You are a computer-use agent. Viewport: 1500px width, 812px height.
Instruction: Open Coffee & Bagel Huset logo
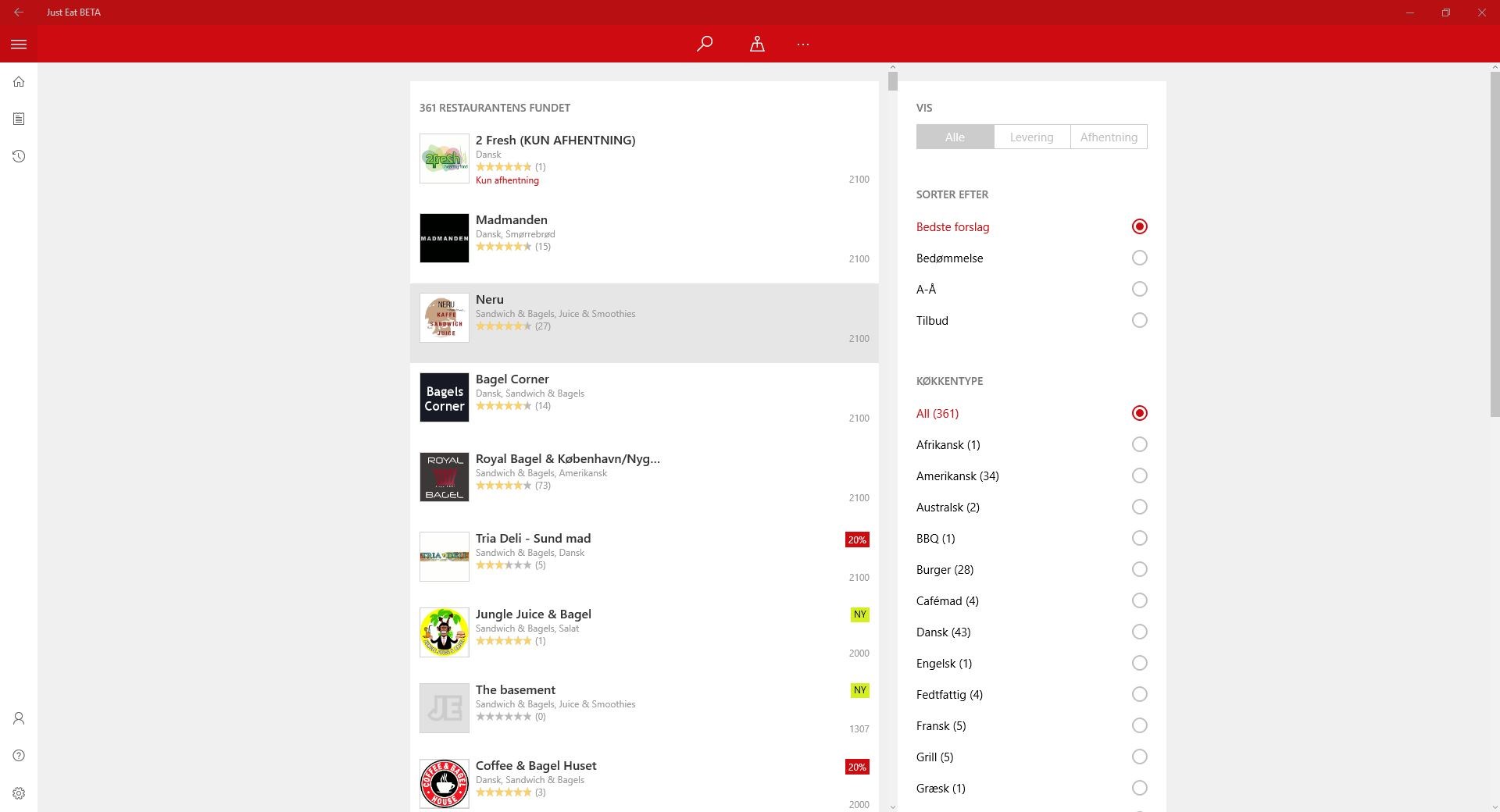pyautogui.click(x=445, y=784)
